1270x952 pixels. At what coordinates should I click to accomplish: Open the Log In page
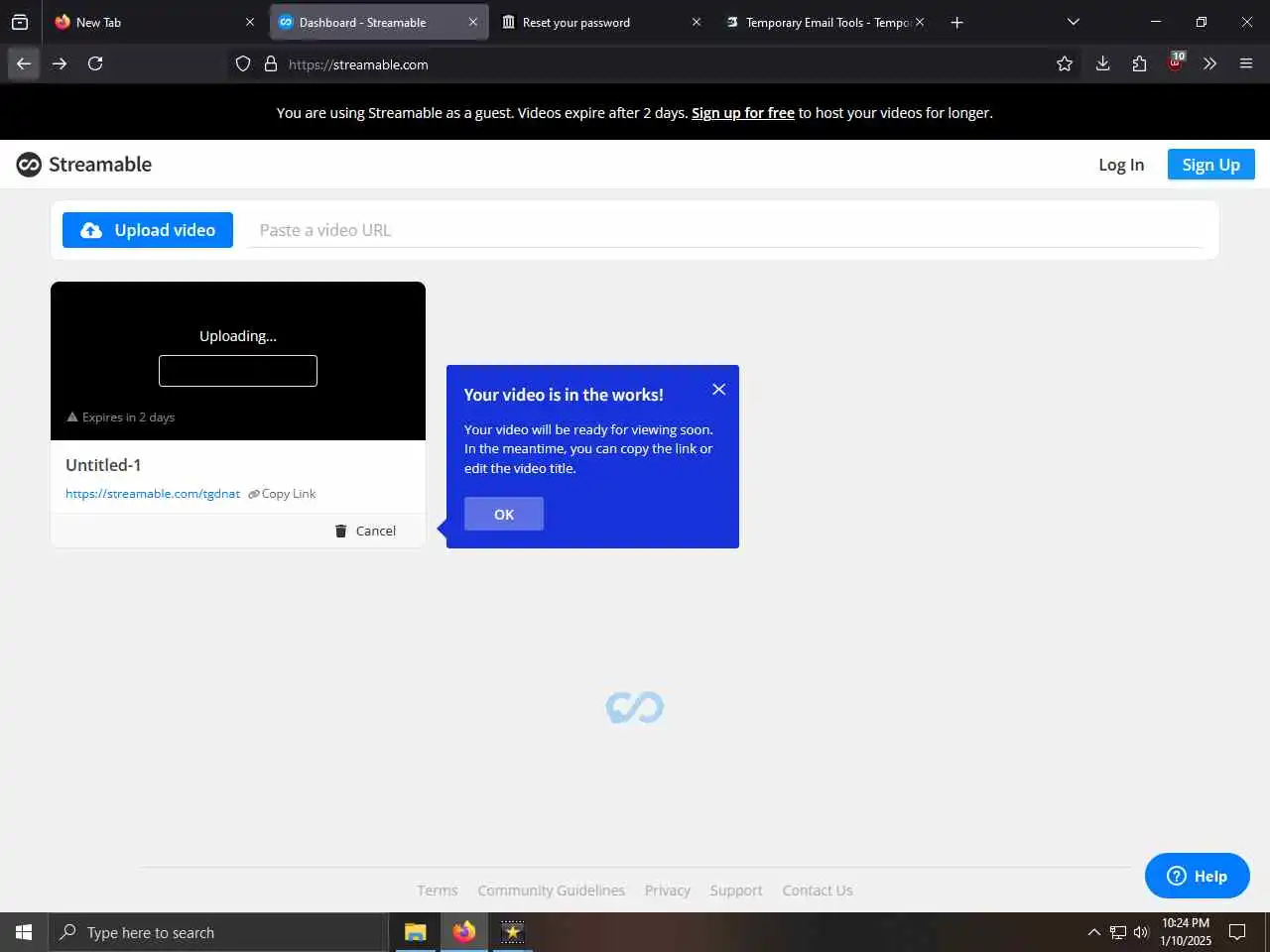[x=1121, y=165]
